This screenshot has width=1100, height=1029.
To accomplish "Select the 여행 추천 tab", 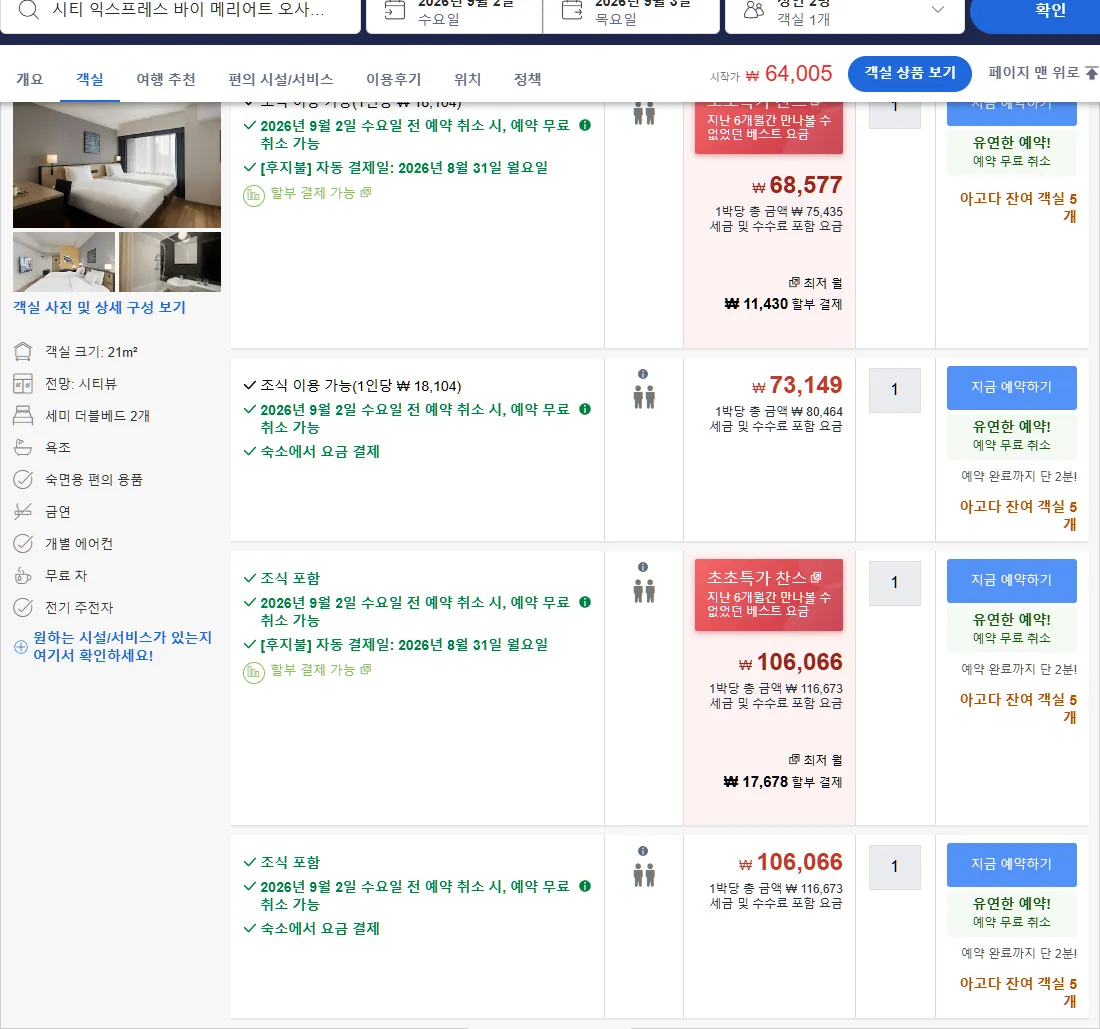I will [166, 79].
